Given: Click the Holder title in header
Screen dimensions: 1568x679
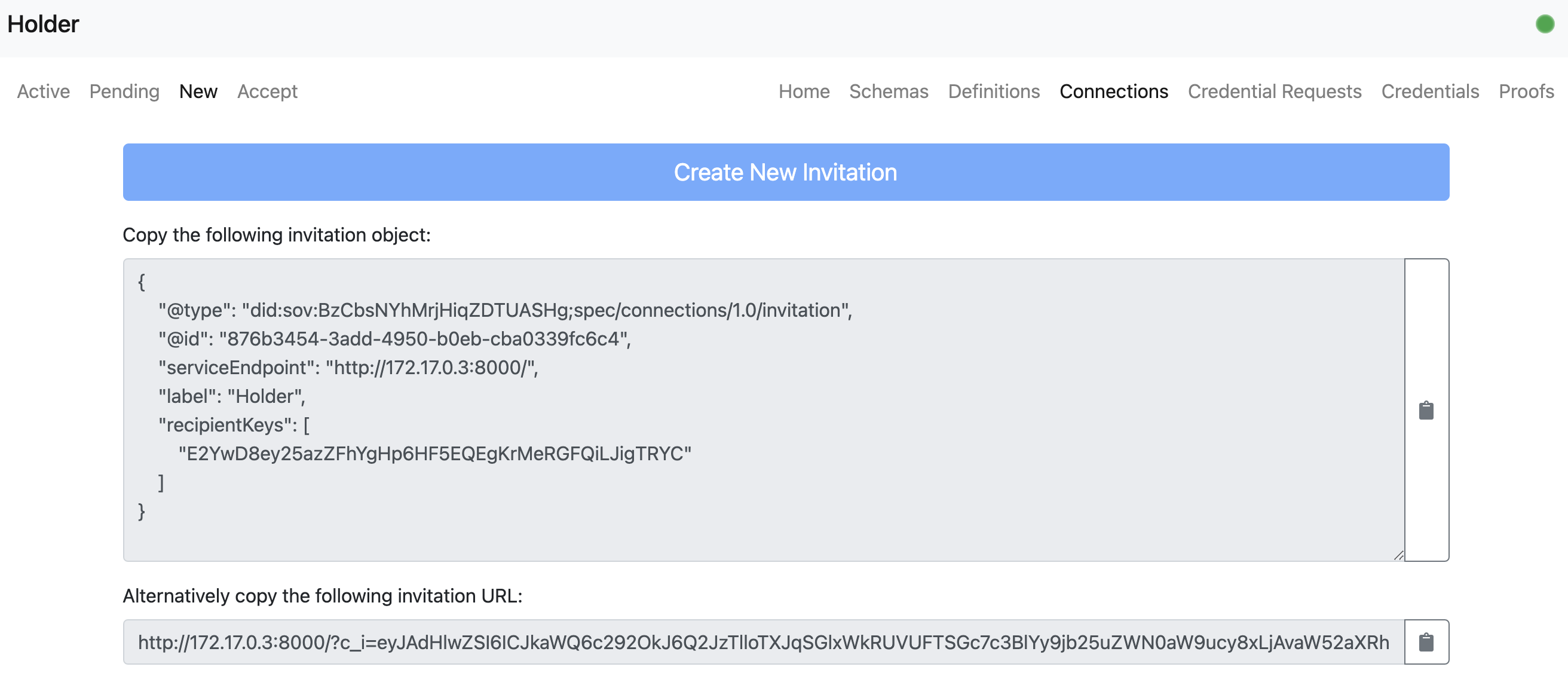Looking at the screenshot, I should [43, 25].
